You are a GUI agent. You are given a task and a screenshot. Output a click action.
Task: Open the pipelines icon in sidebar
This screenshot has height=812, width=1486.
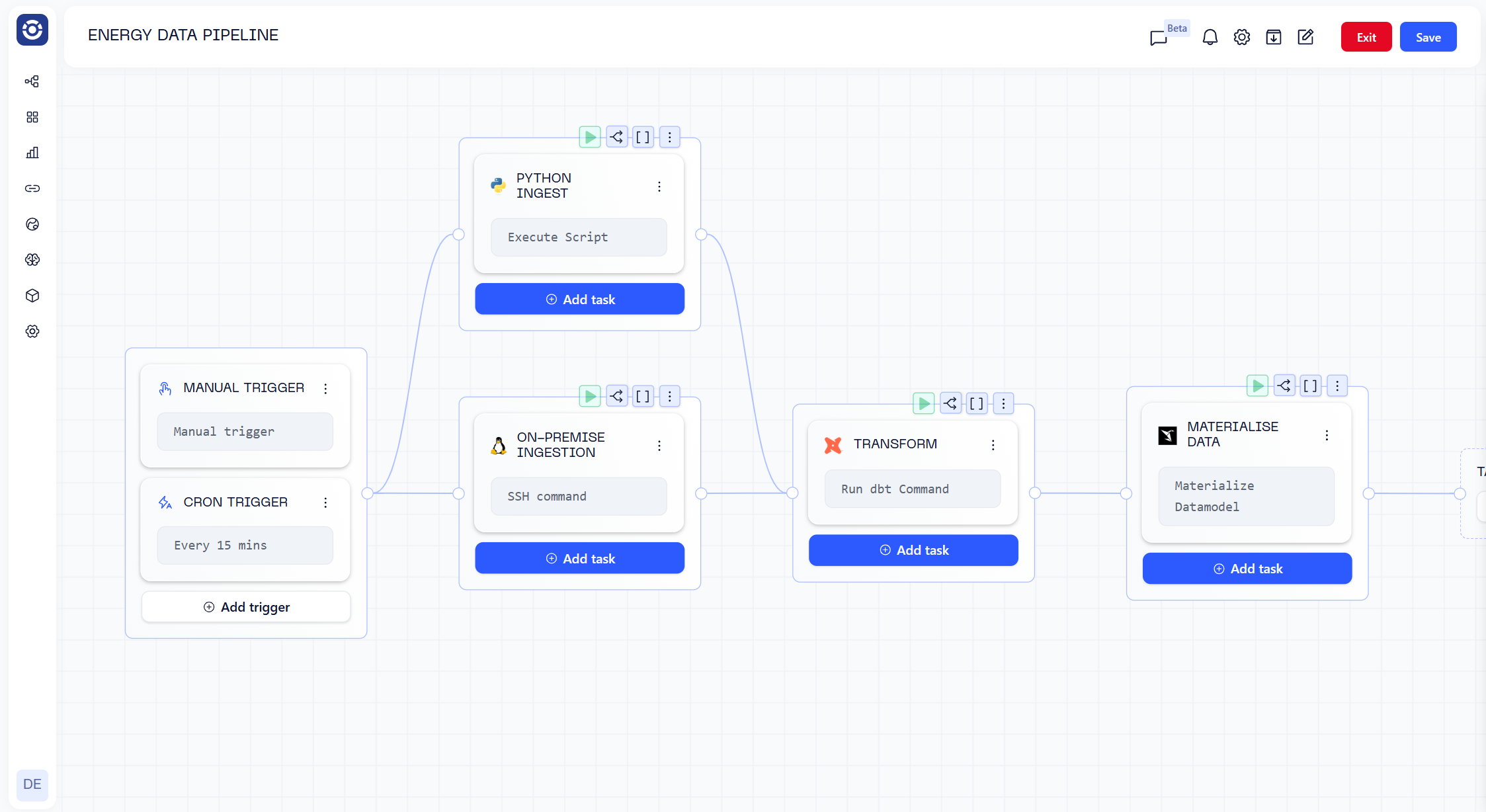click(32, 81)
